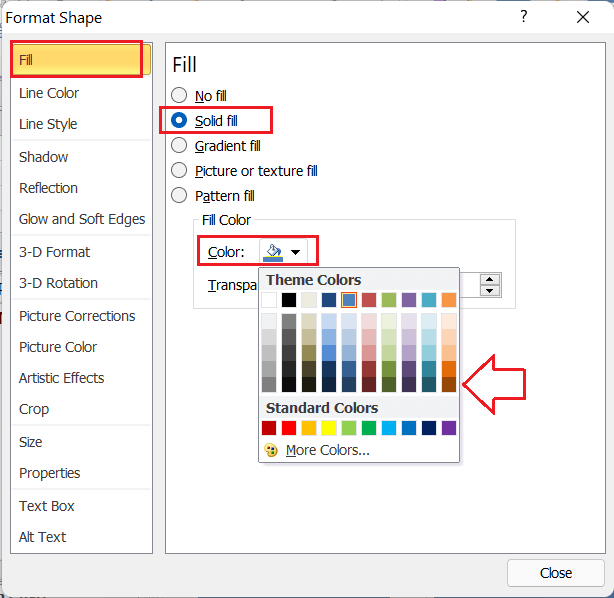Select the Solid fill radio button
The width and height of the screenshot is (614, 598).
pyautogui.click(x=179, y=120)
